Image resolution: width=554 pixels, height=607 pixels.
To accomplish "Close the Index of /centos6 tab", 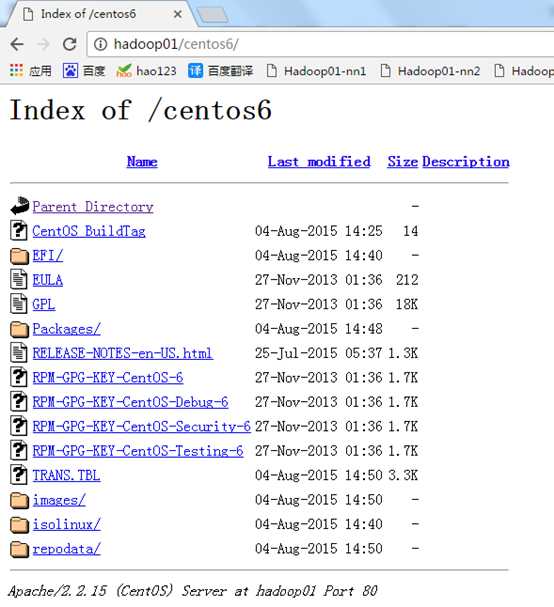I will 178,14.
